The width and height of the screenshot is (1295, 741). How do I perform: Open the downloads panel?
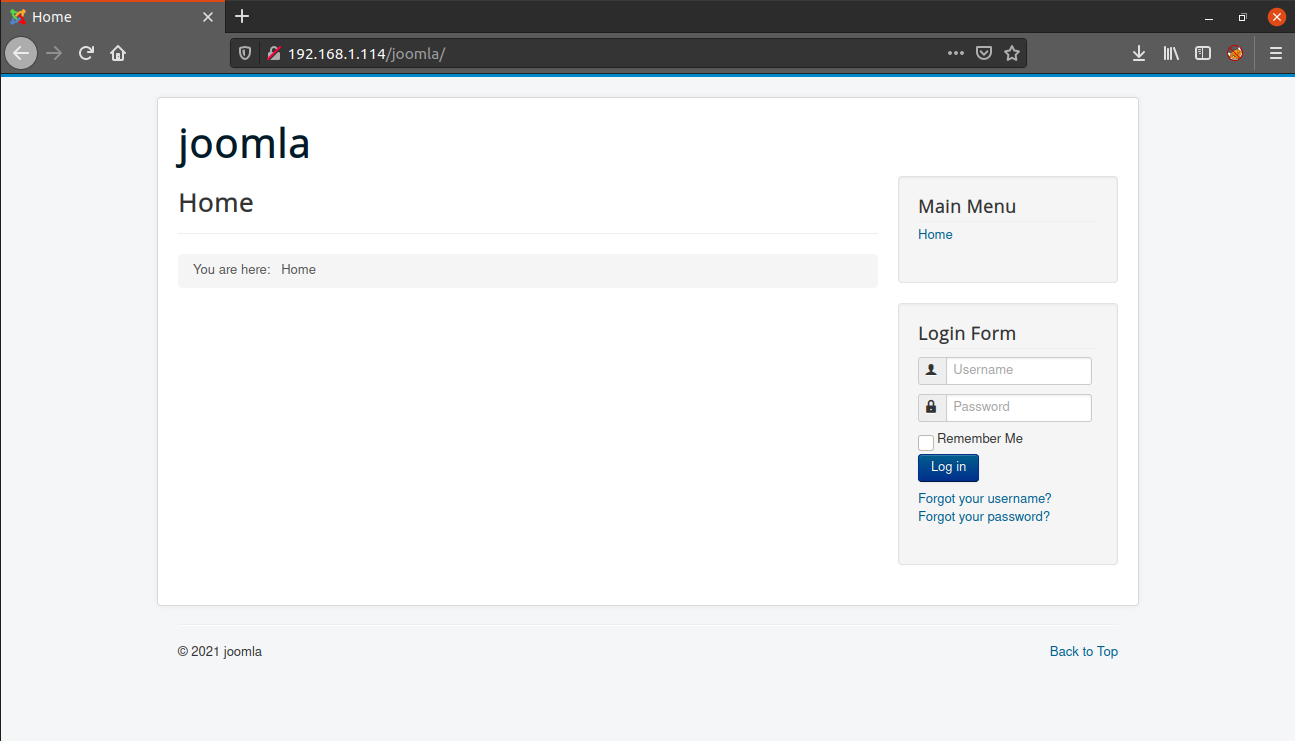tap(1139, 53)
